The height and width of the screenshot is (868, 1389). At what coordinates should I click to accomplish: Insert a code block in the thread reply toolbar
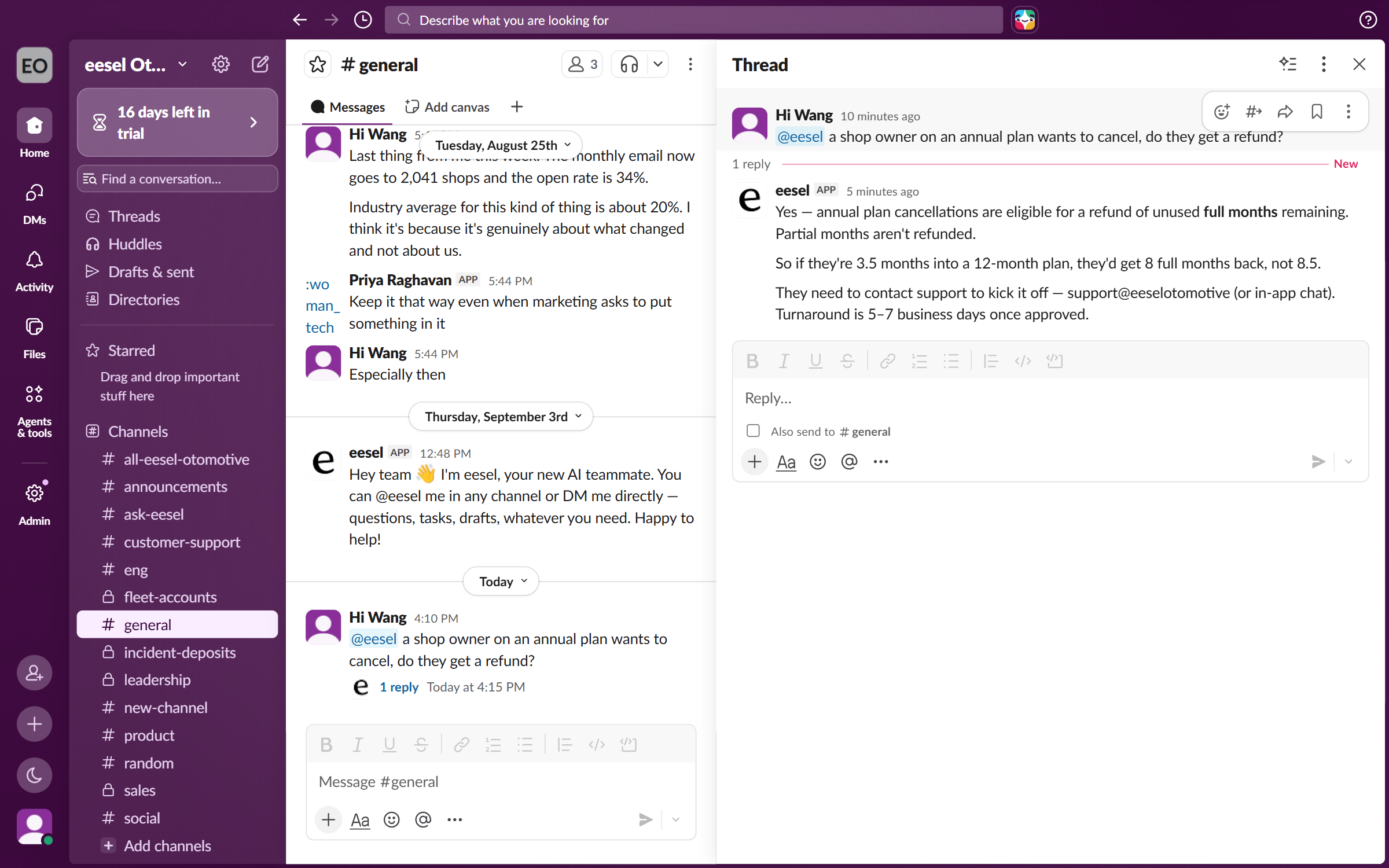click(x=1054, y=361)
